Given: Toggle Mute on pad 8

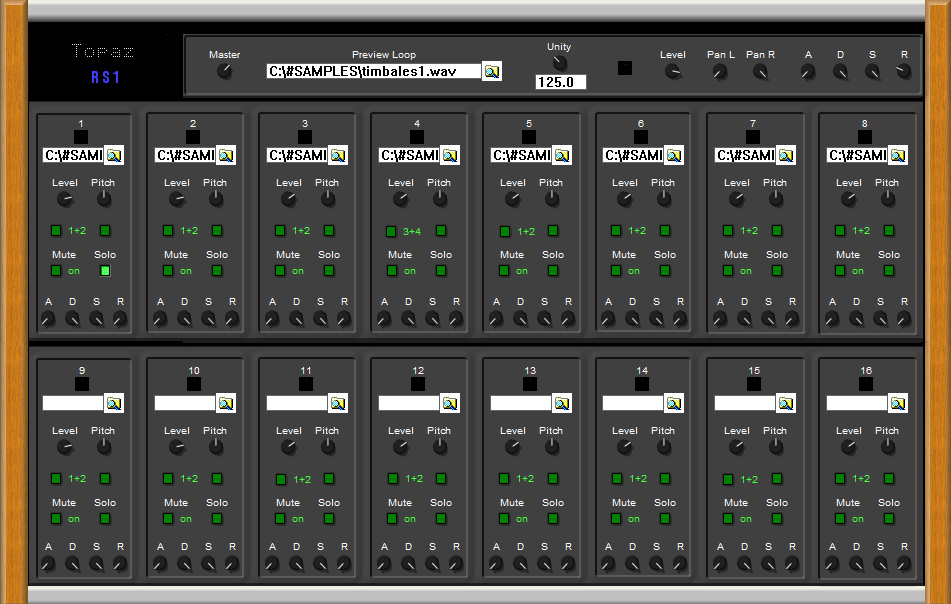Looking at the screenshot, I should tap(840, 270).
